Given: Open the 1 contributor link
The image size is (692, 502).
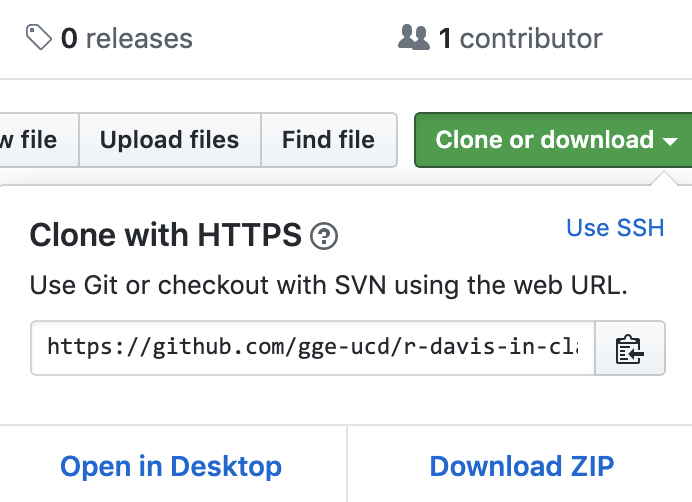Looking at the screenshot, I should pos(500,38).
